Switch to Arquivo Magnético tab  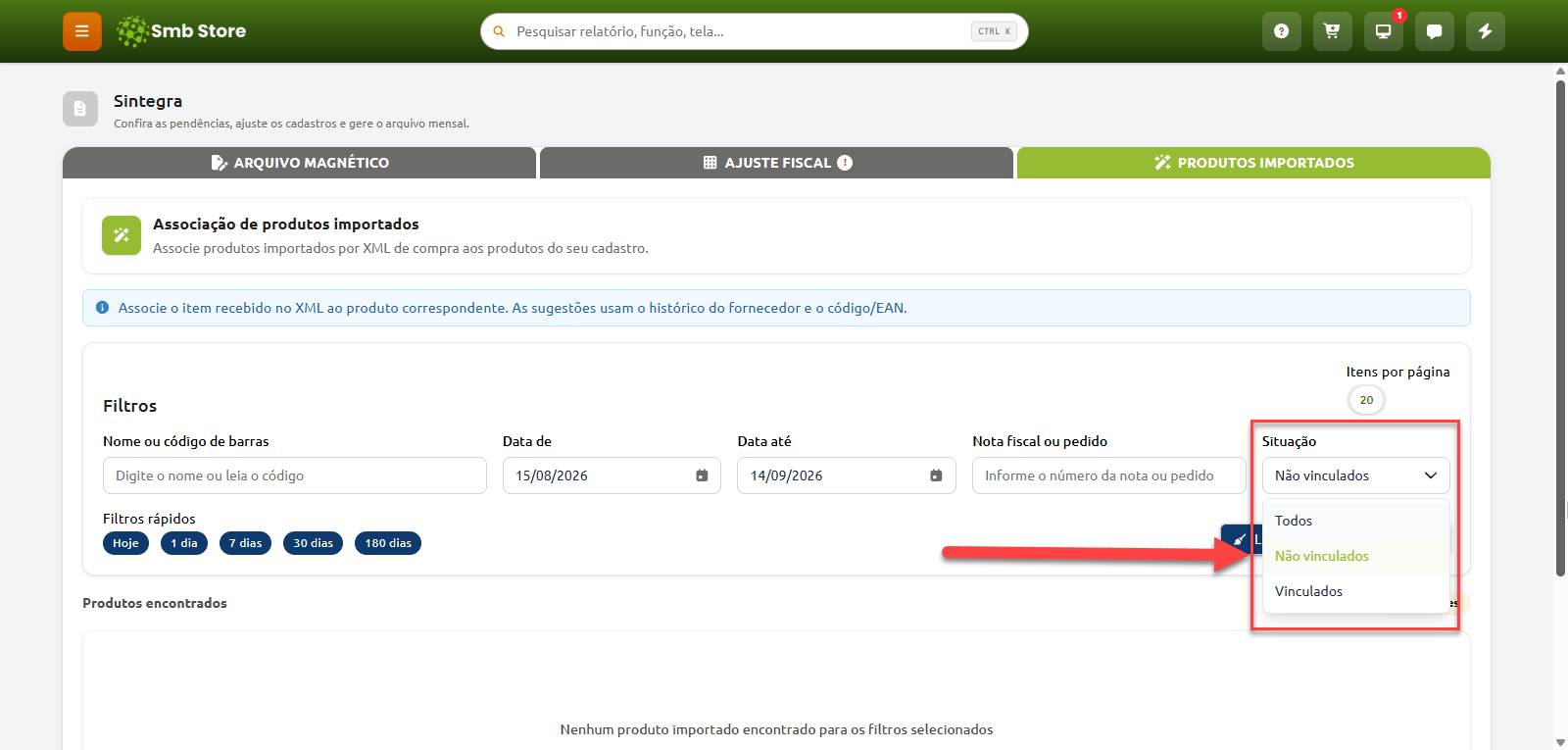[x=299, y=163]
